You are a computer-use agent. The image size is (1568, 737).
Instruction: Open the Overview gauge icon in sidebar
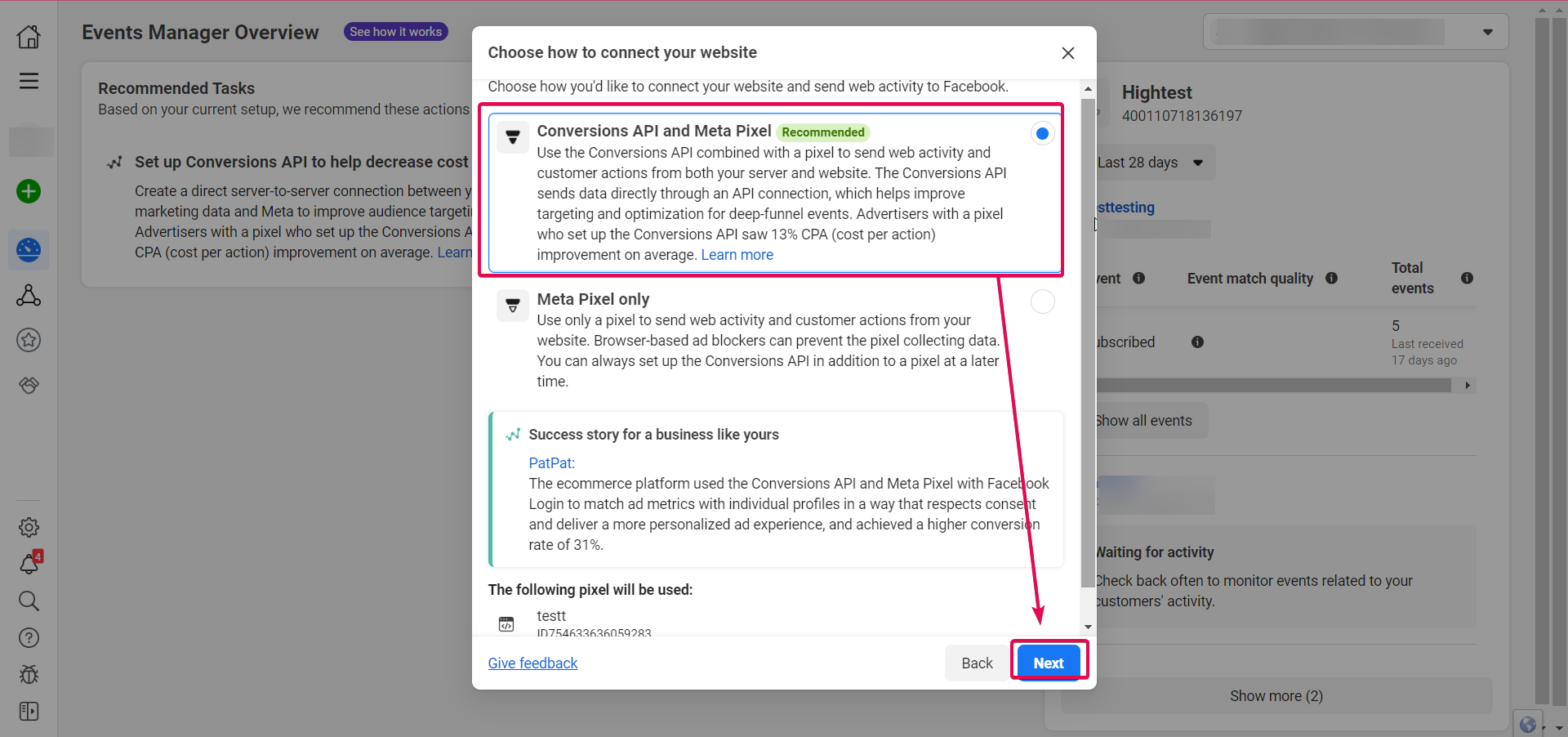29,249
